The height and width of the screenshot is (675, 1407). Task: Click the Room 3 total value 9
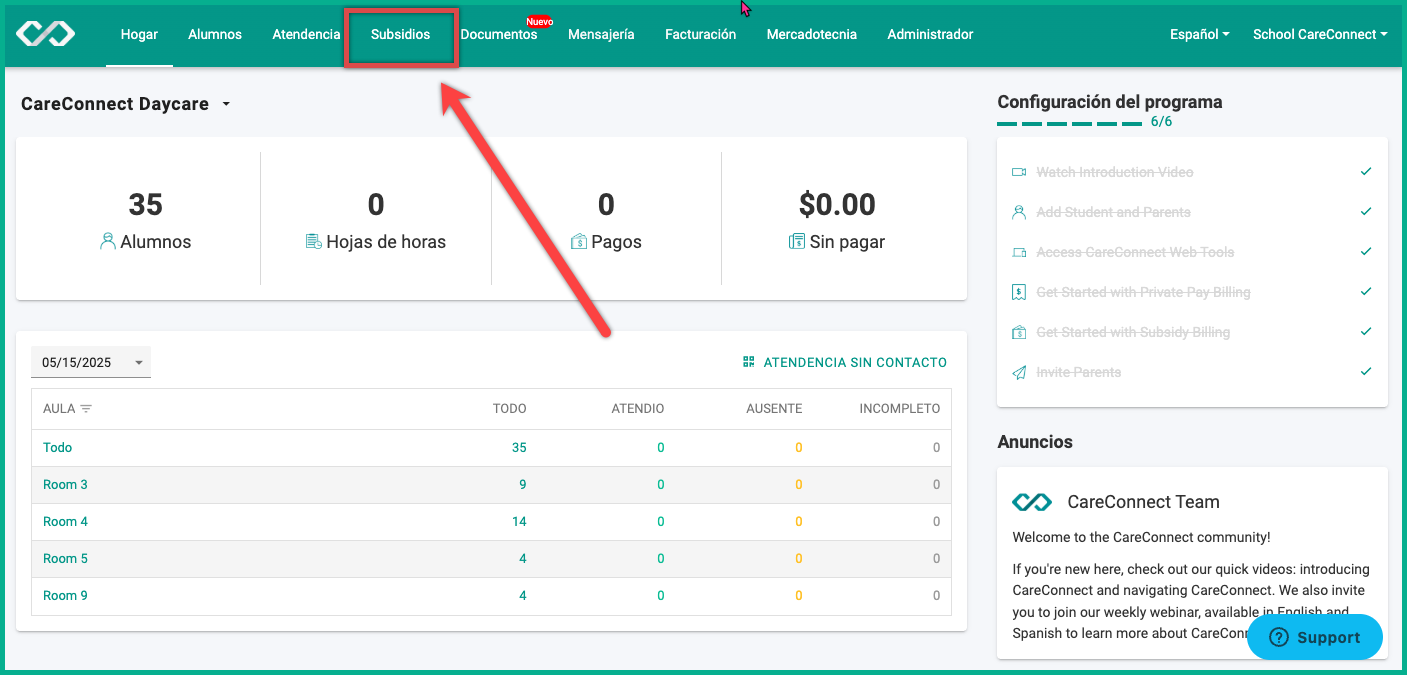[x=523, y=484]
